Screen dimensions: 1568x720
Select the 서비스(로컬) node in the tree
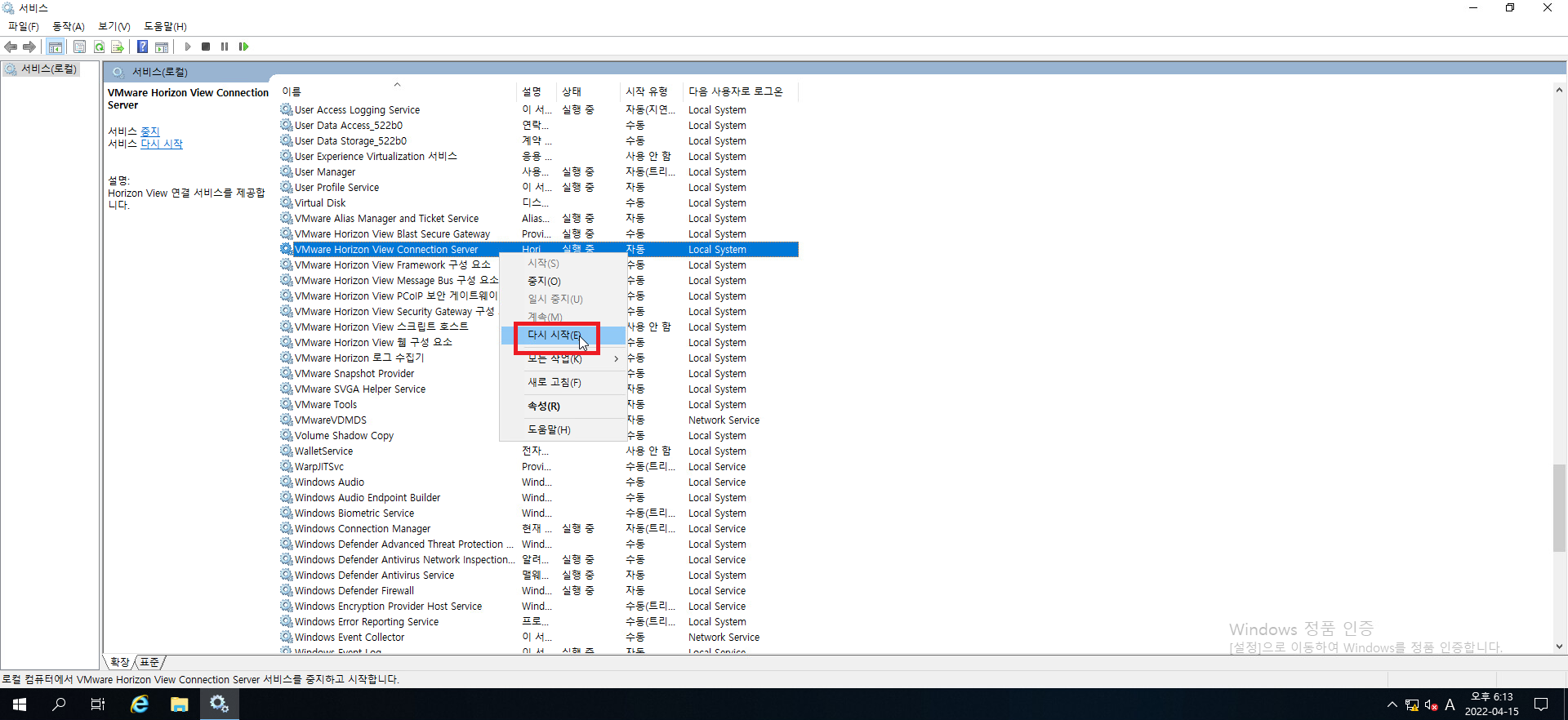tap(48, 69)
